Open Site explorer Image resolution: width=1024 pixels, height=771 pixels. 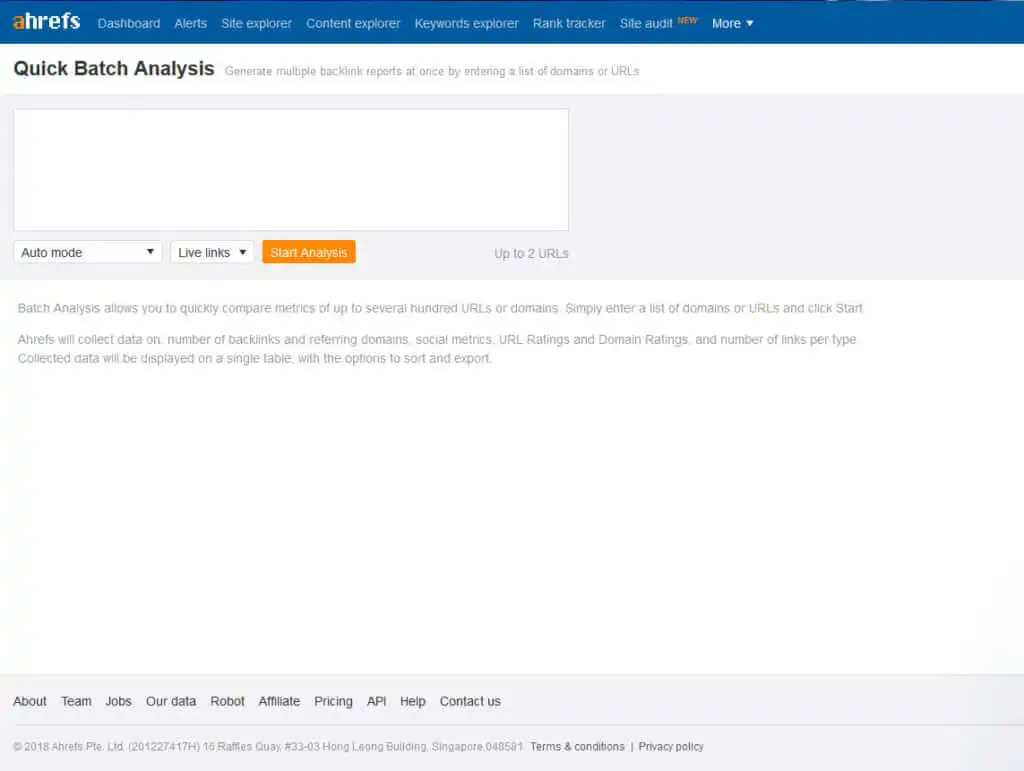click(257, 24)
